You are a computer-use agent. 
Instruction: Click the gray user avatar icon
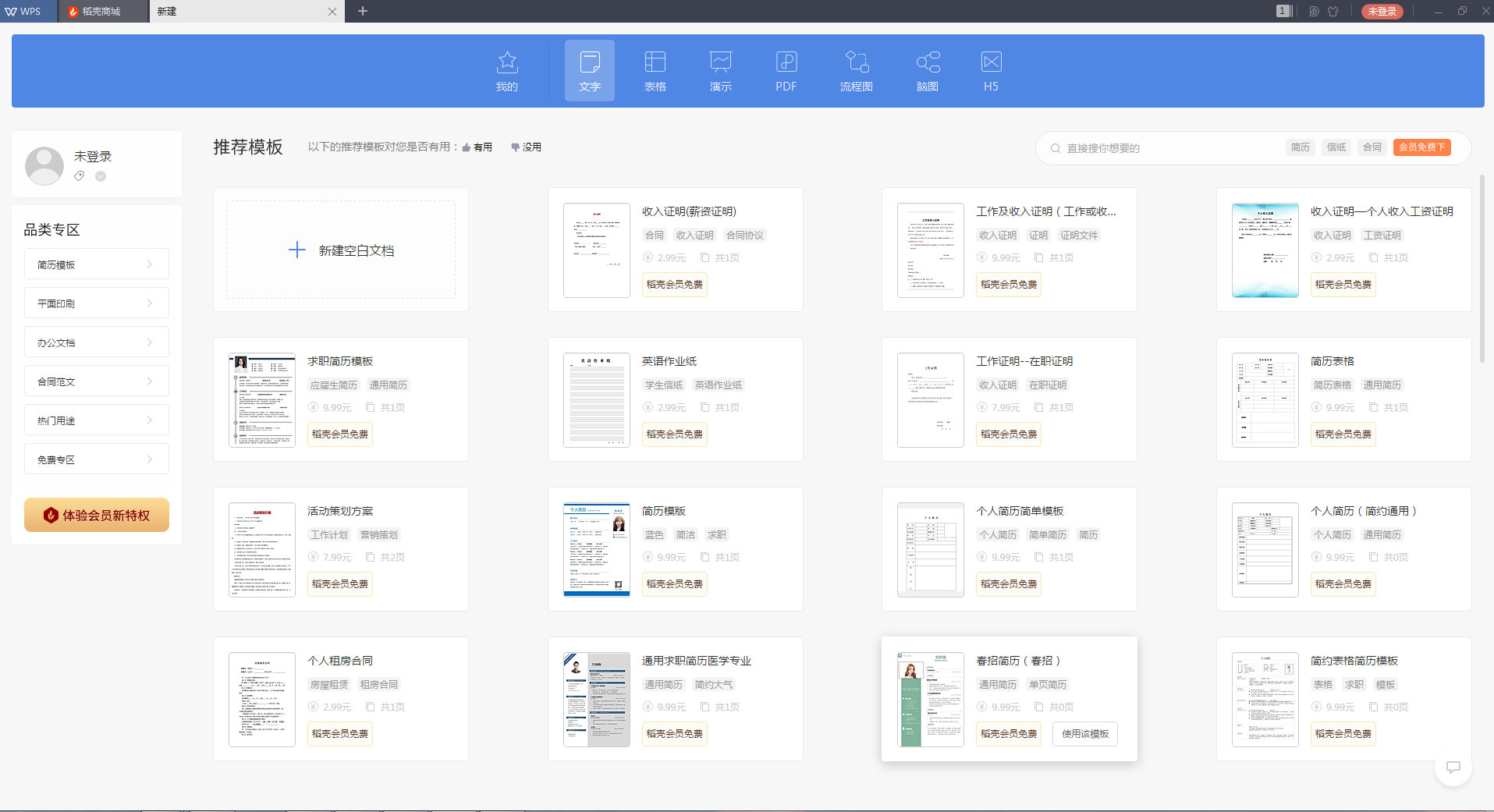pos(44,165)
